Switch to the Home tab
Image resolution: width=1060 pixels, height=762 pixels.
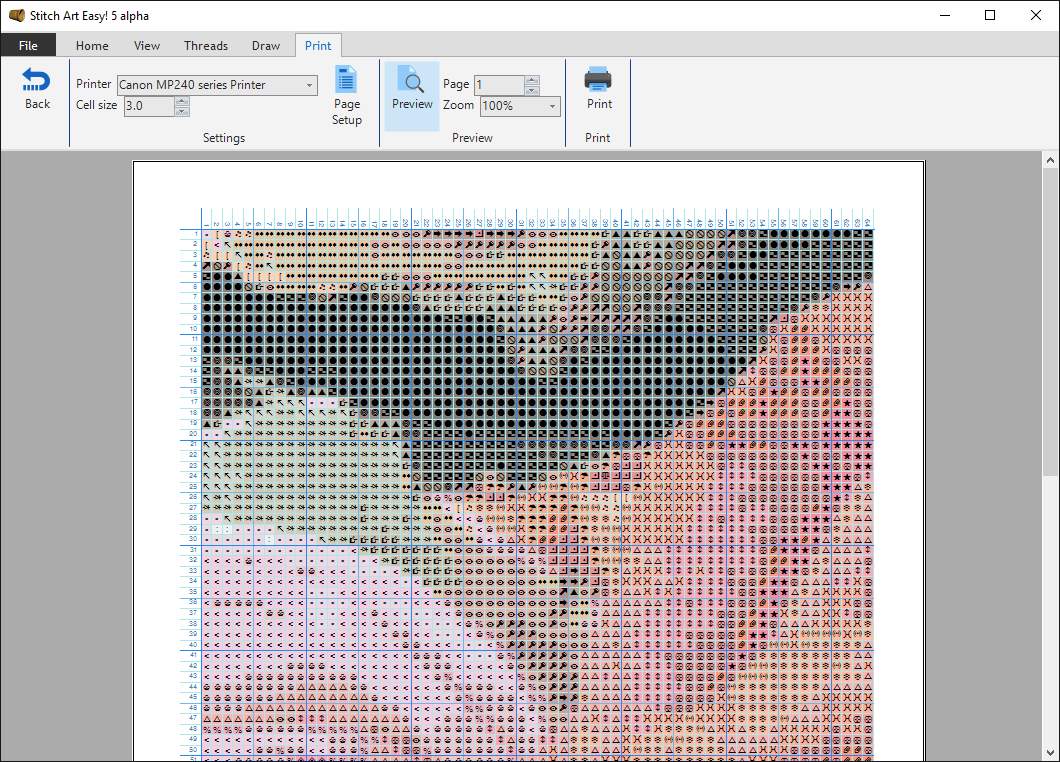pyautogui.click(x=92, y=45)
